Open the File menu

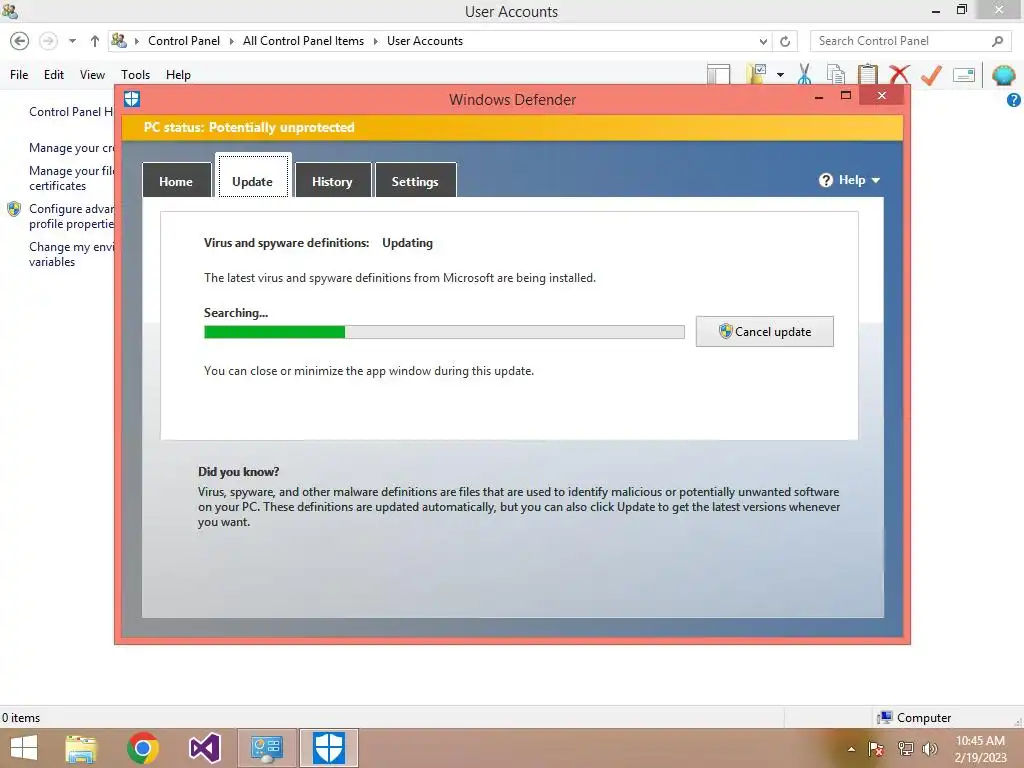tap(19, 74)
